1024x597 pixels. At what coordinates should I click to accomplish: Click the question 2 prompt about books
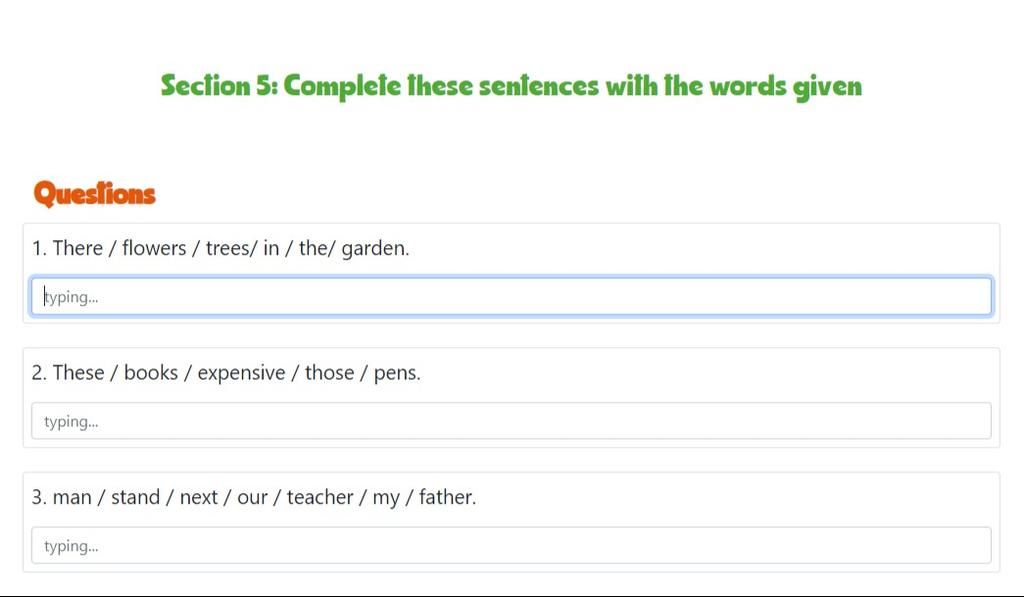[x=226, y=373]
